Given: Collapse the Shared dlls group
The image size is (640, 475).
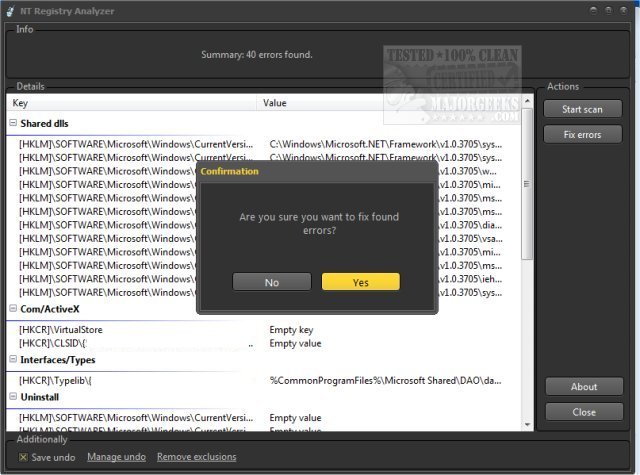Looking at the screenshot, I should pos(13,123).
